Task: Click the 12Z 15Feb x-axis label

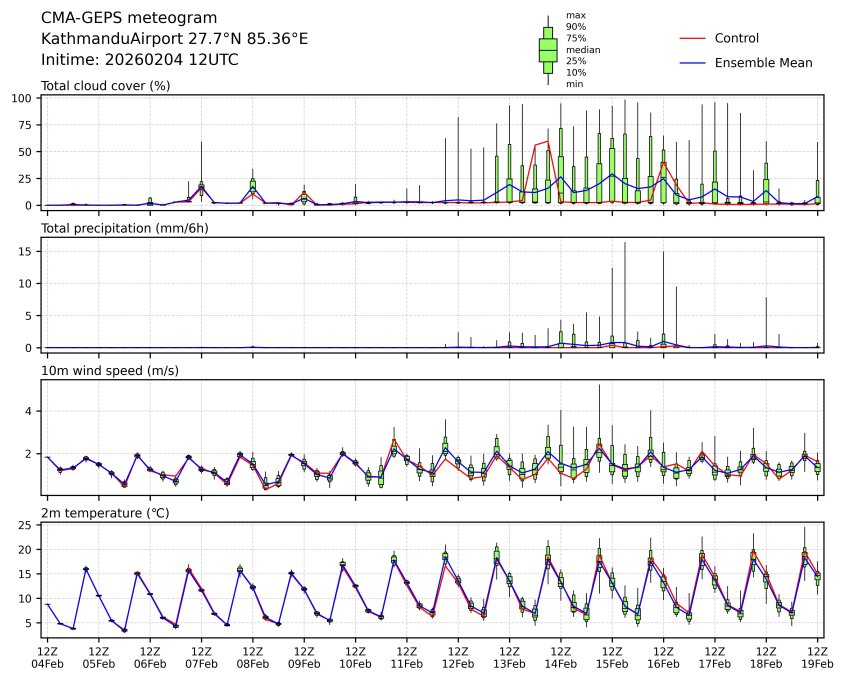Action: (x=612, y=656)
